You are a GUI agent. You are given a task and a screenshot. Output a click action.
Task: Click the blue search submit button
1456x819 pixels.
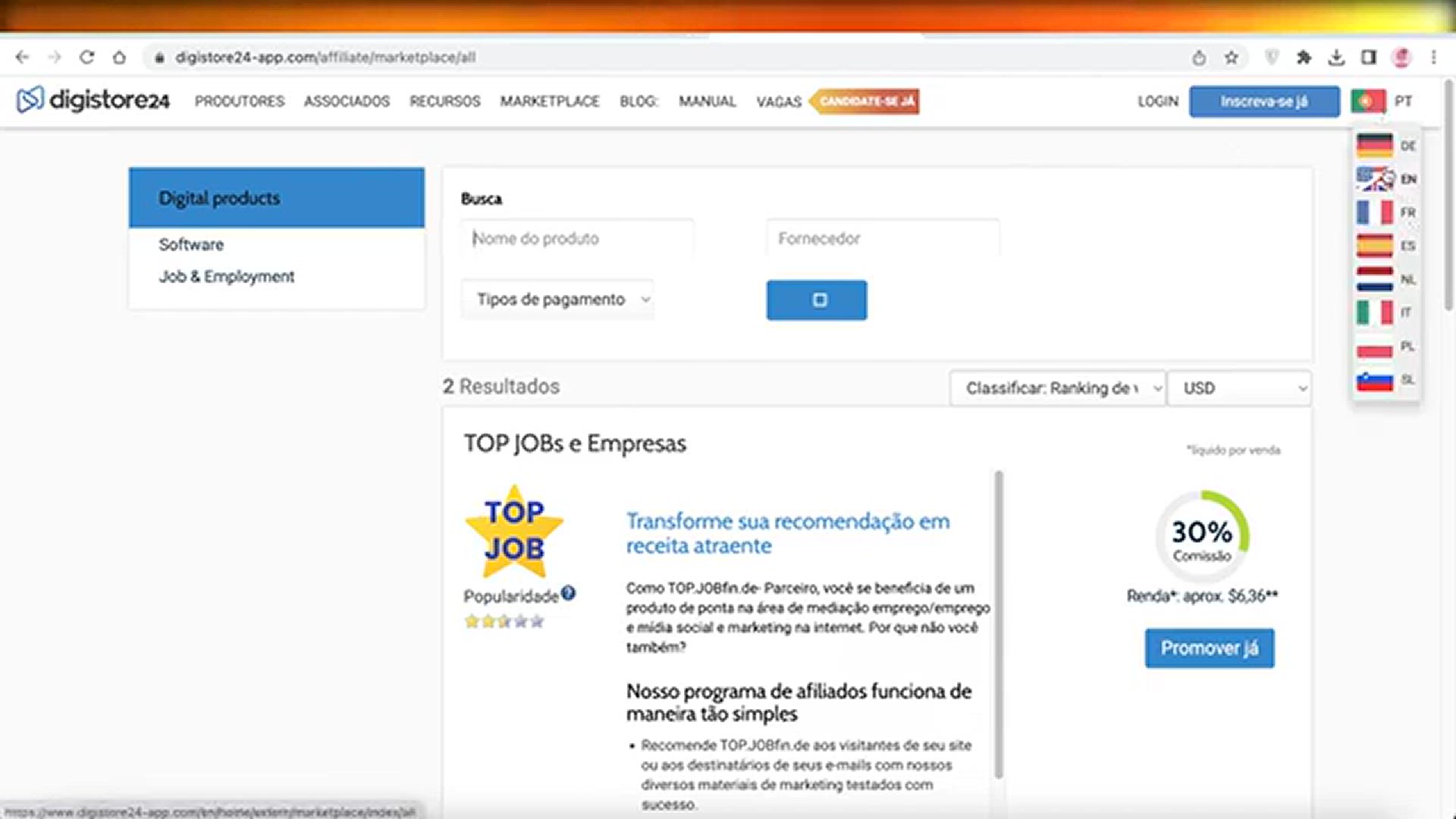point(817,300)
